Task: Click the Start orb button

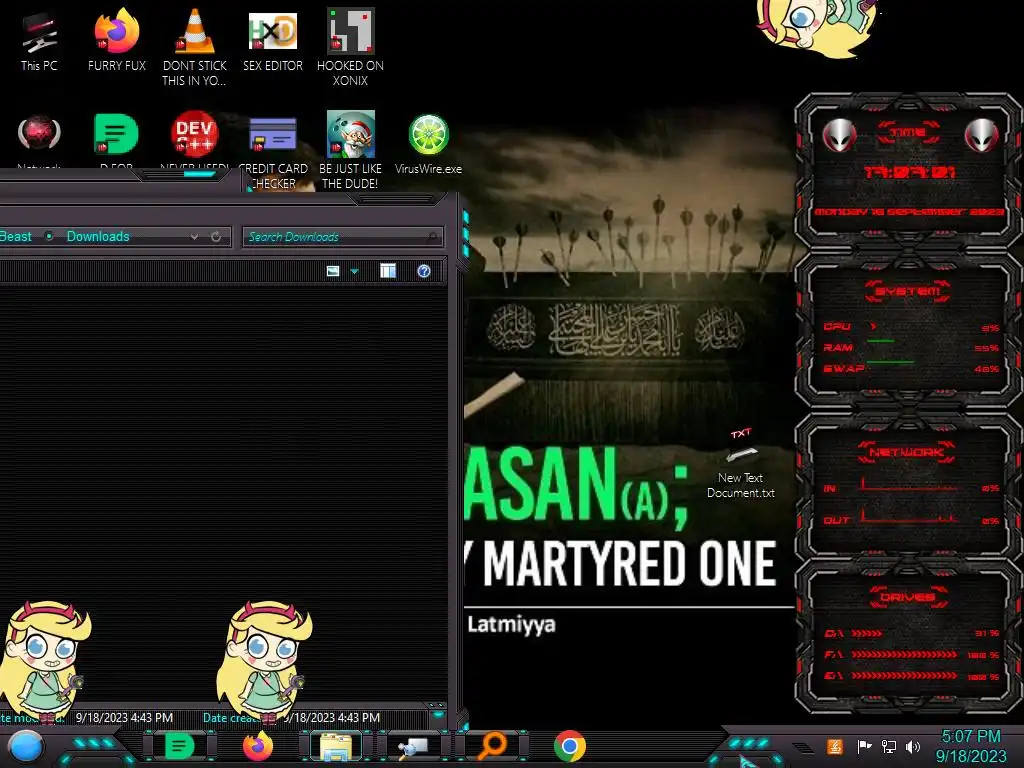Action: point(25,746)
